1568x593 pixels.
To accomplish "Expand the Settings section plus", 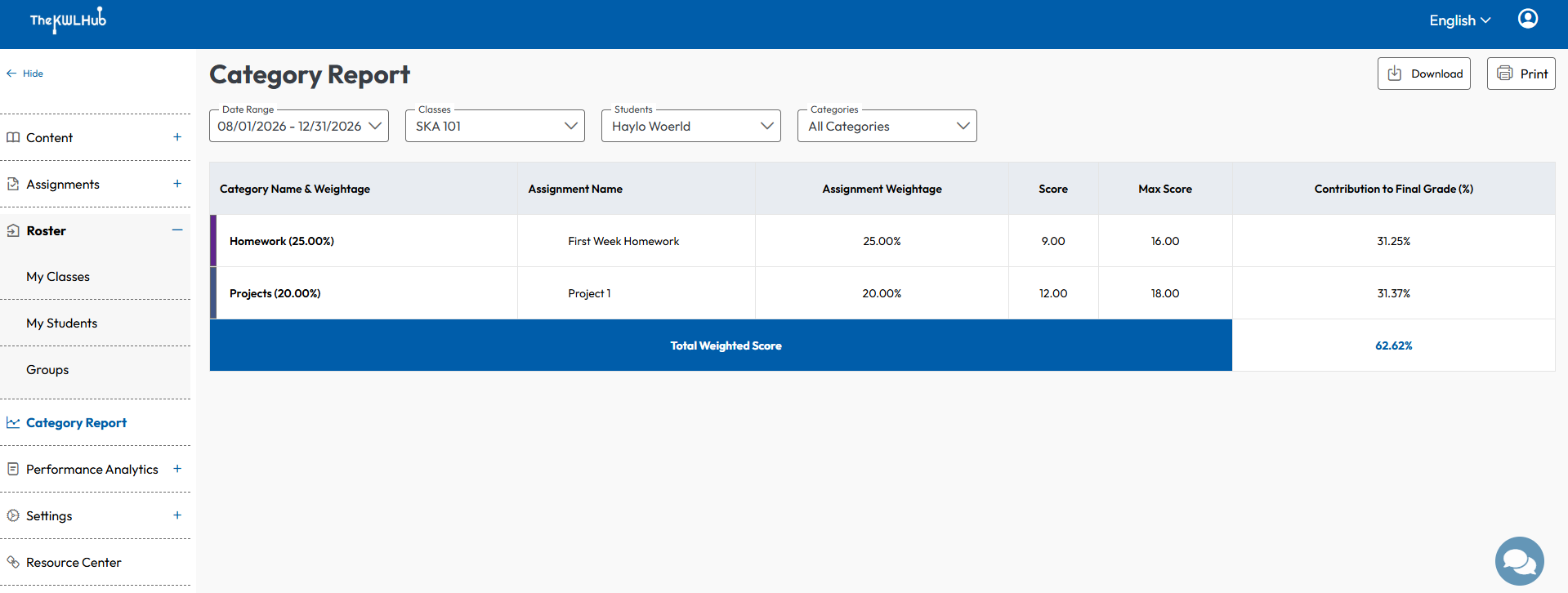I will point(177,515).
